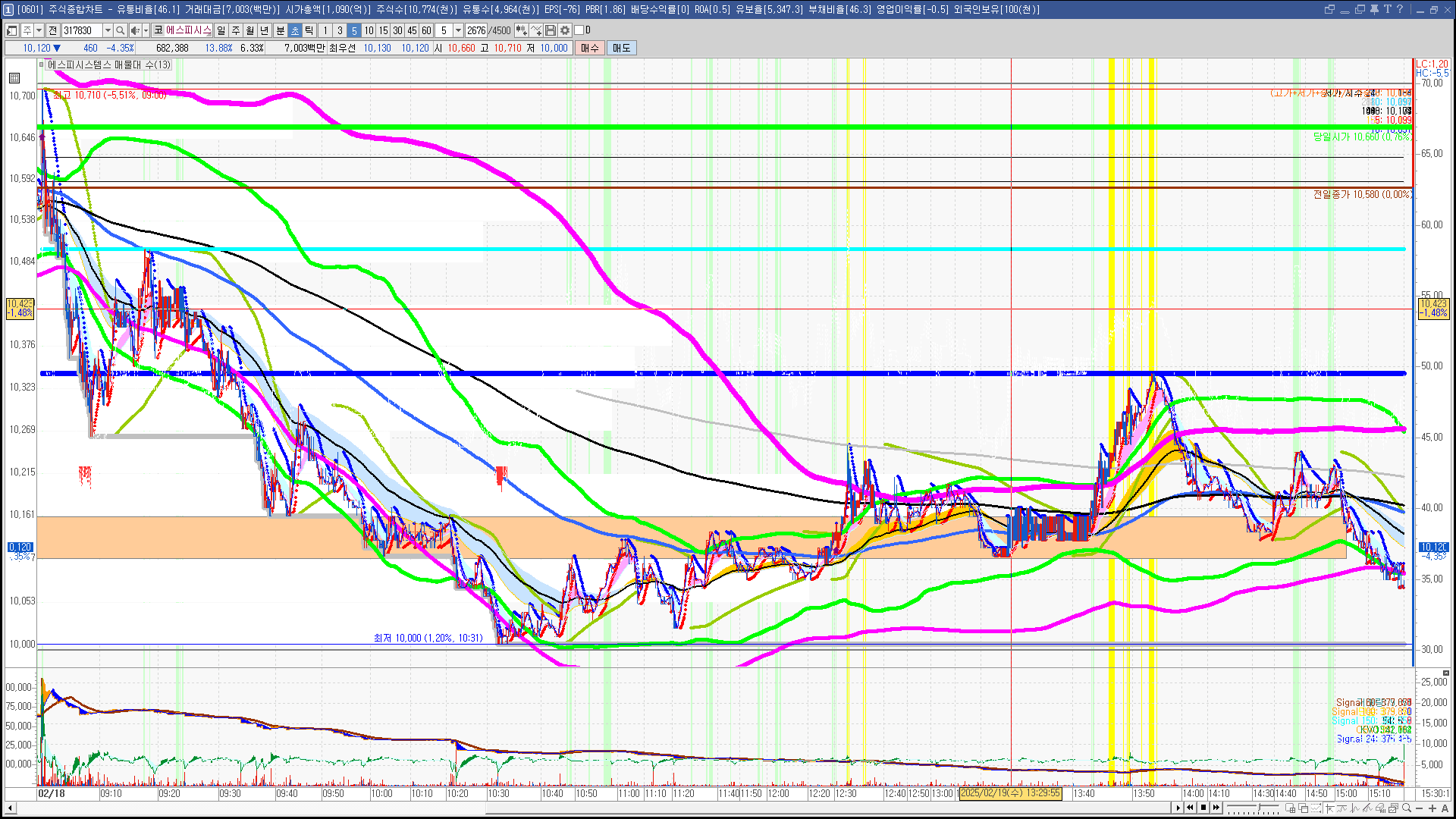The image size is (1456, 819).
Task: Click the magnifier icon in bottom toolbar
Action: coord(1407,808)
